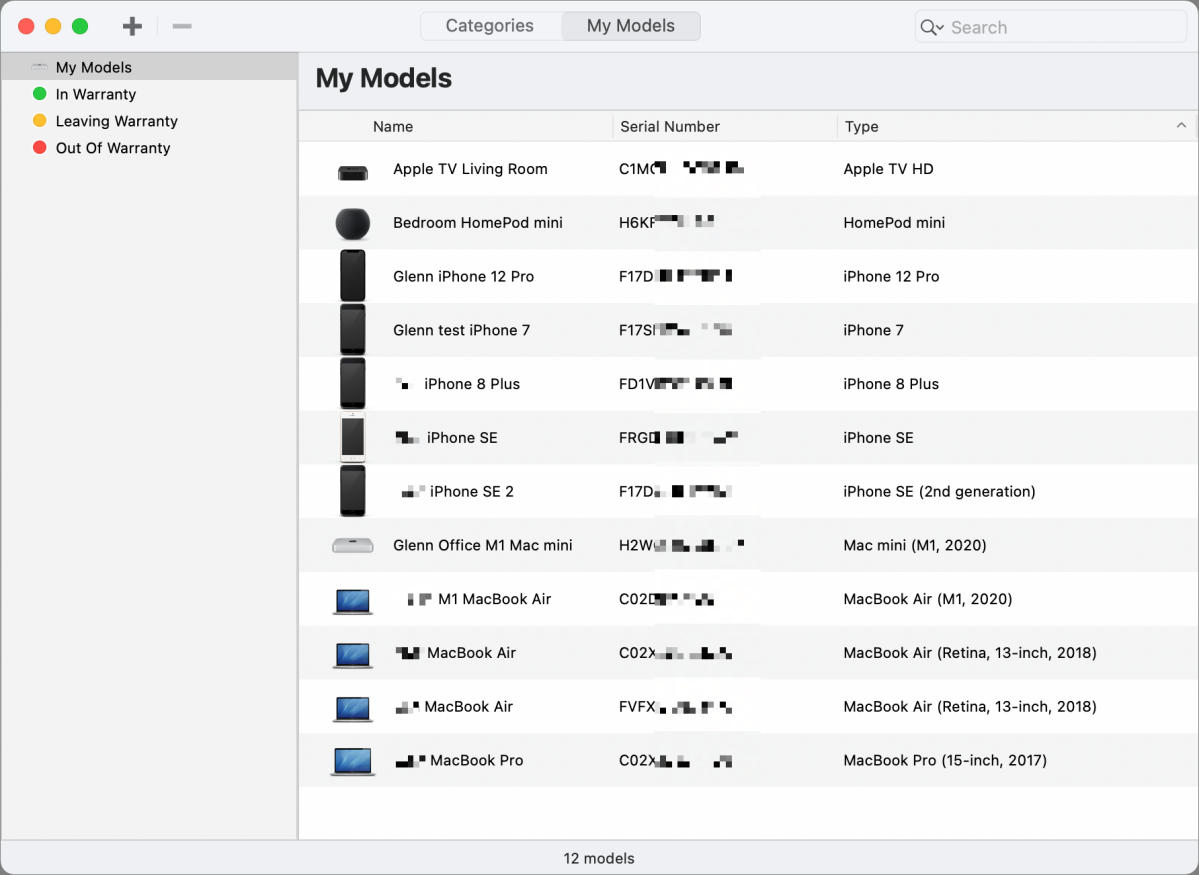
Task: Click the white iPhone SE device icon
Action: point(353,437)
